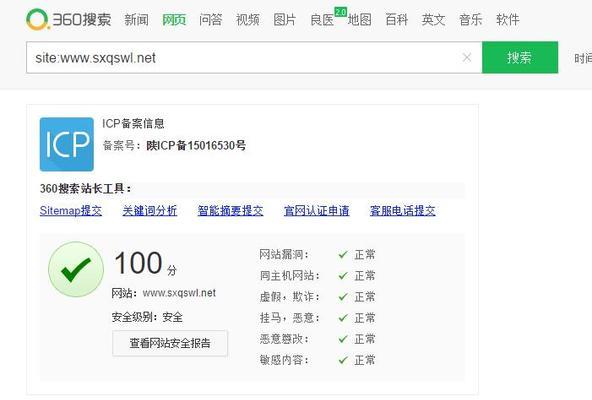Click the 2.0 badge above 良医
This screenshot has height=400, width=592.
[x=341, y=12]
